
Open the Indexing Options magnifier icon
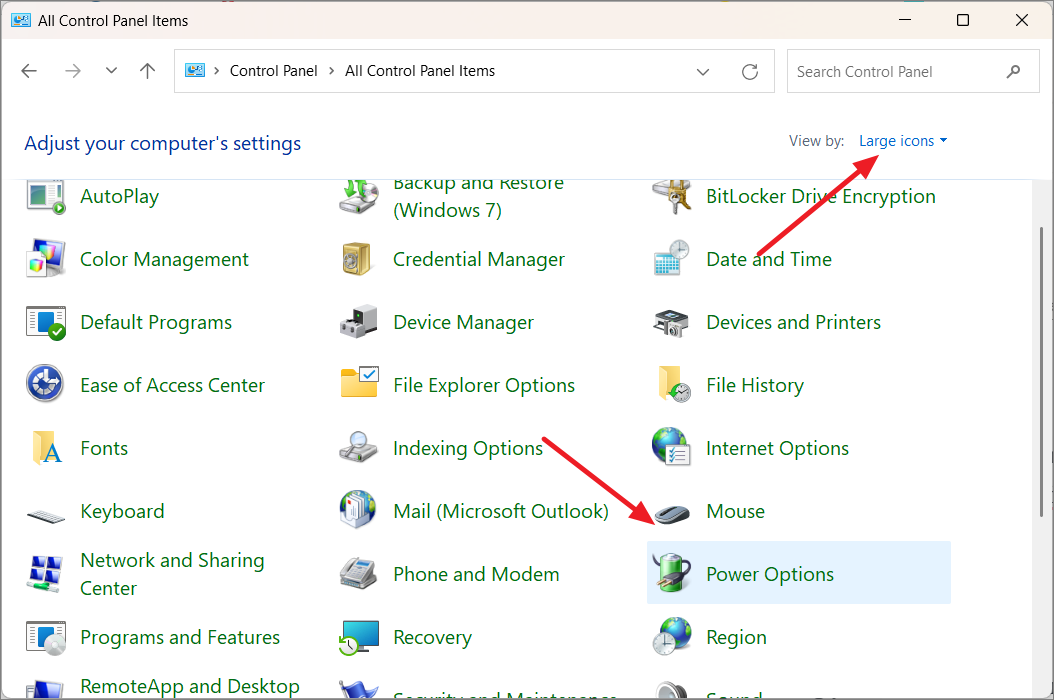[358, 447]
